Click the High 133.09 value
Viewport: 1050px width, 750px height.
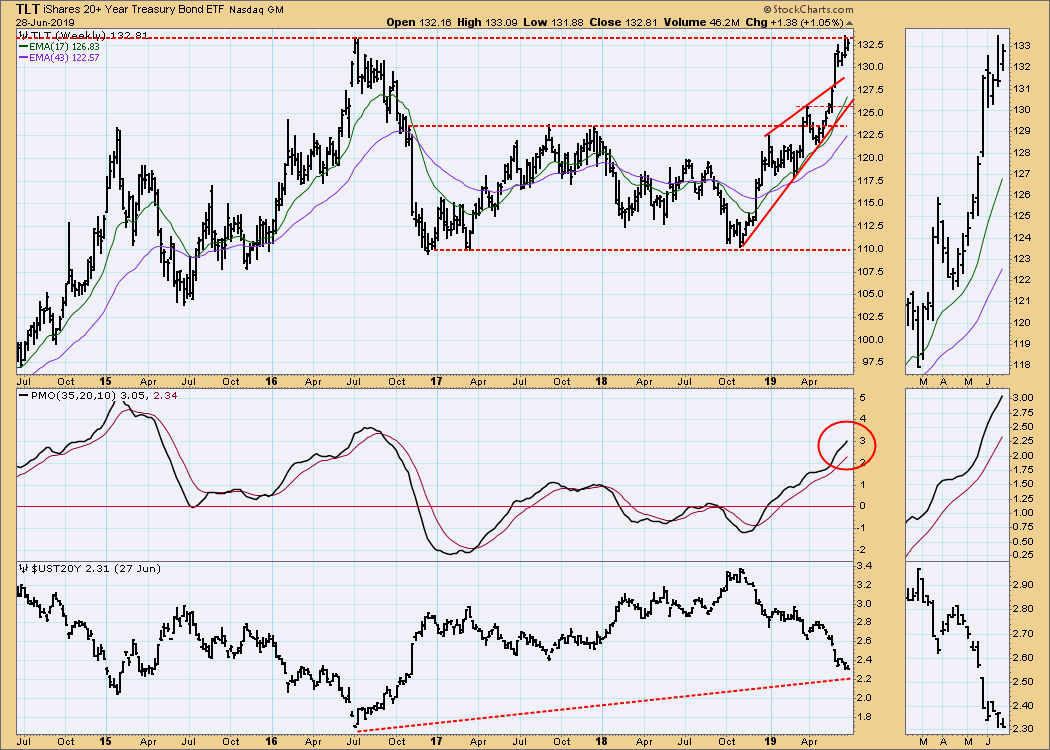point(488,22)
